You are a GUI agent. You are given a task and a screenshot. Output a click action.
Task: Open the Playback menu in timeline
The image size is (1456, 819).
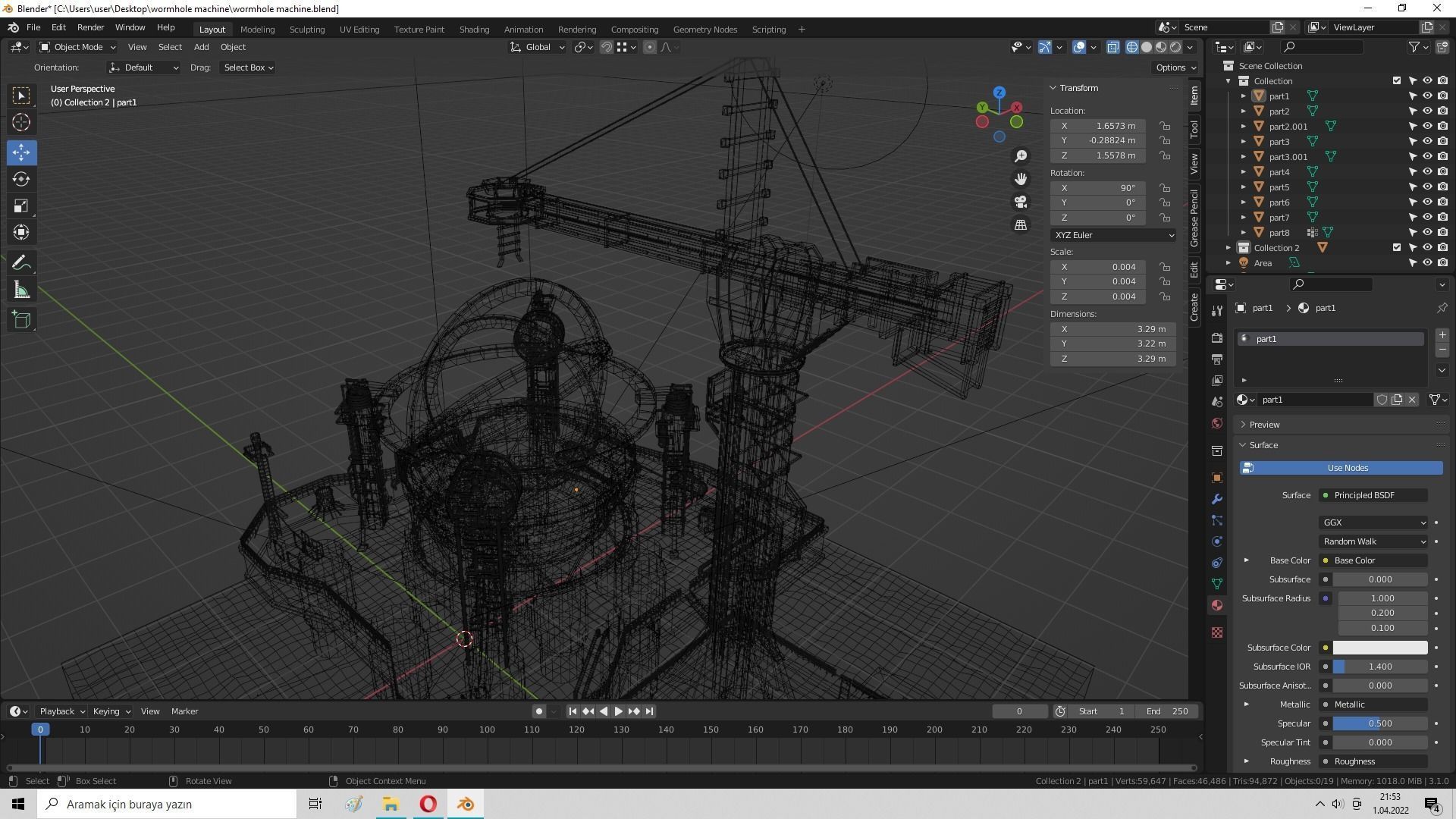point(62,711)
